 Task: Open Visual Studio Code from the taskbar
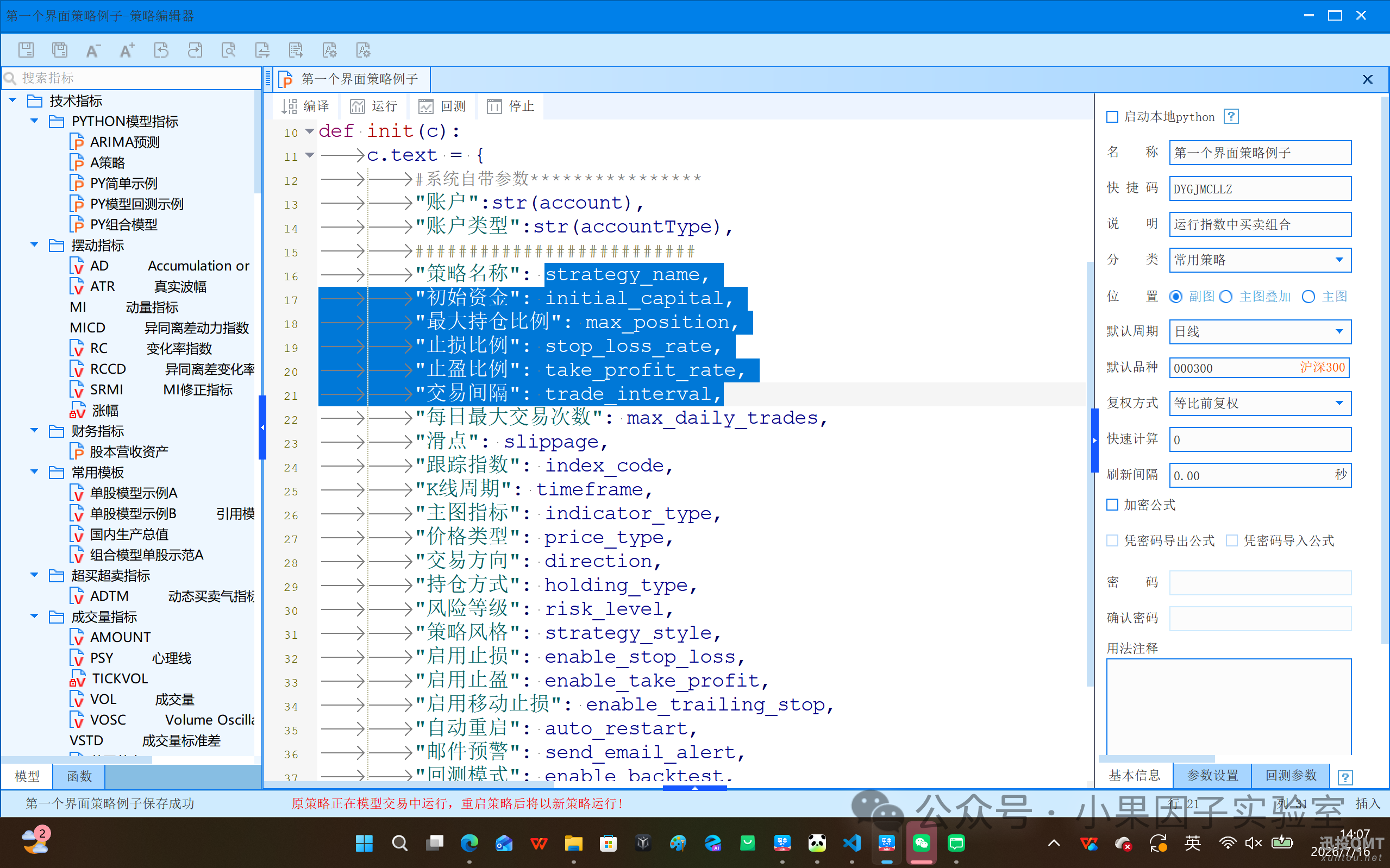pyautogui.click(x=852, y=842)
